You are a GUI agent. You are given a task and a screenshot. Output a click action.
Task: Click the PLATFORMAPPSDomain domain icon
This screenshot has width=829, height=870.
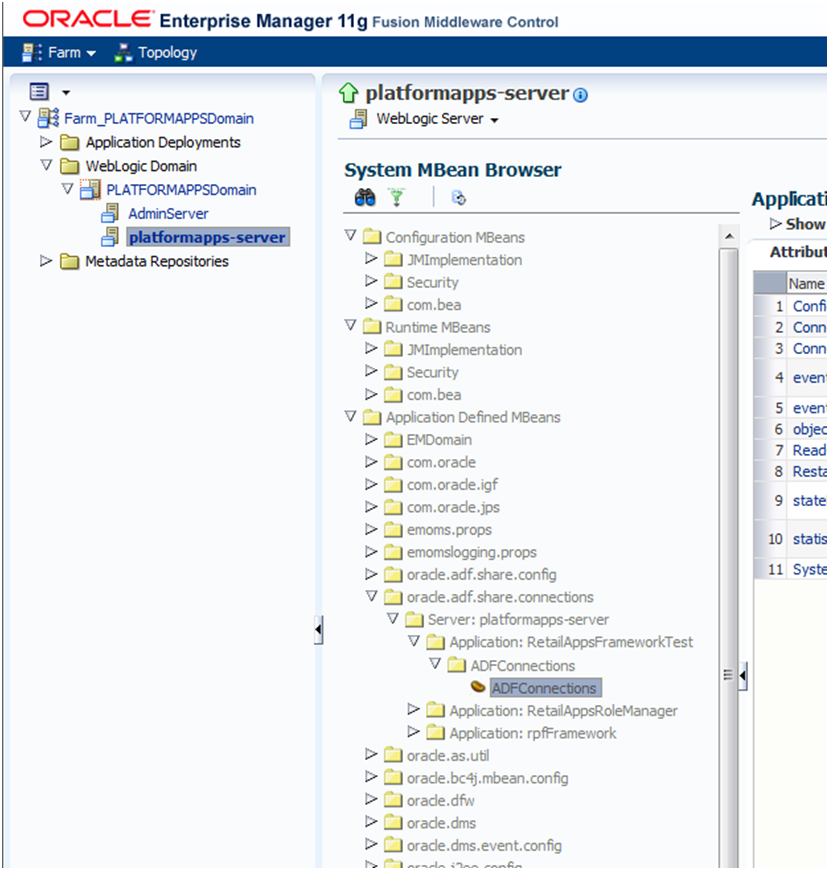90,190
